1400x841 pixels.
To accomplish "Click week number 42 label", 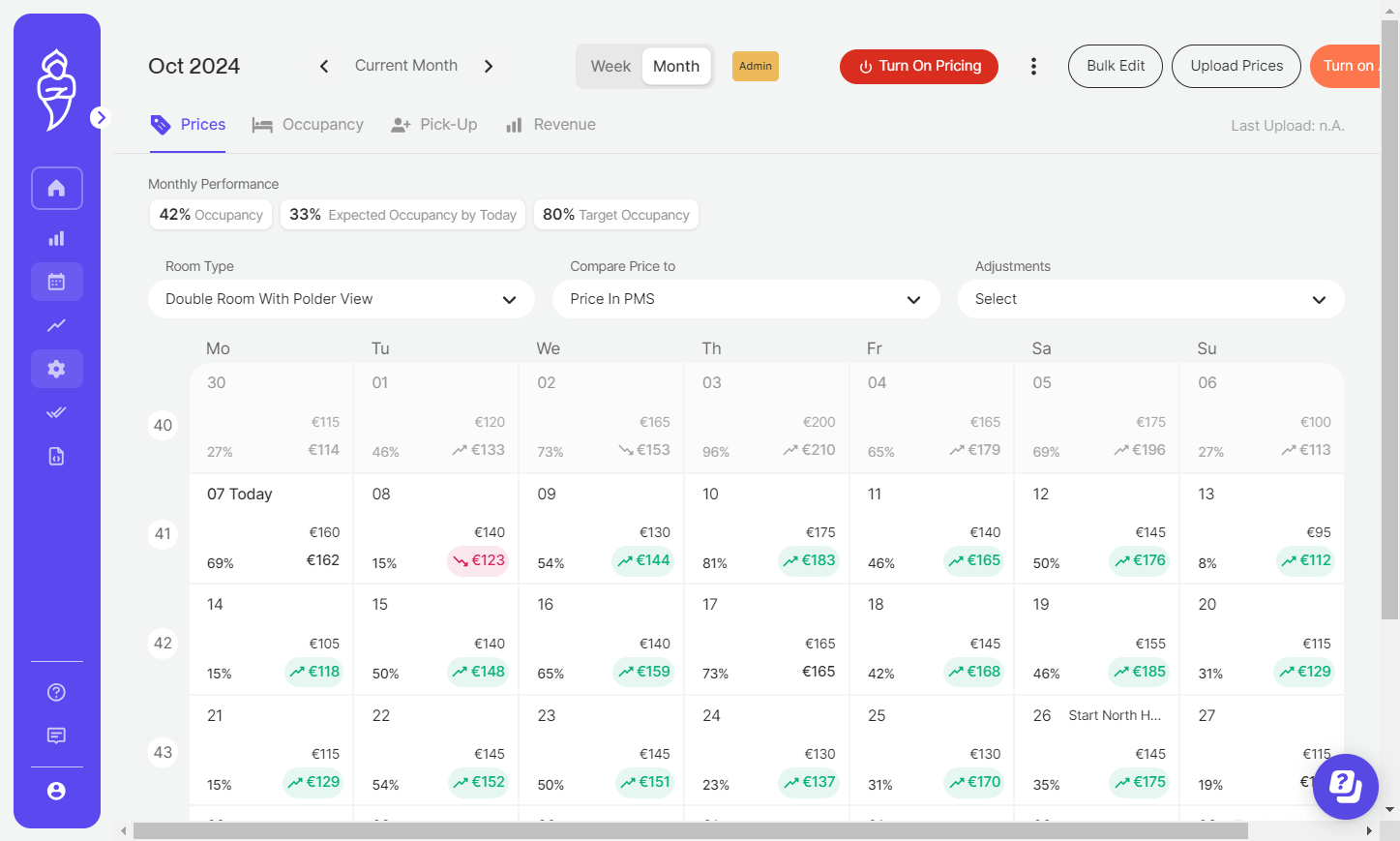I will [x=163, y=643].
